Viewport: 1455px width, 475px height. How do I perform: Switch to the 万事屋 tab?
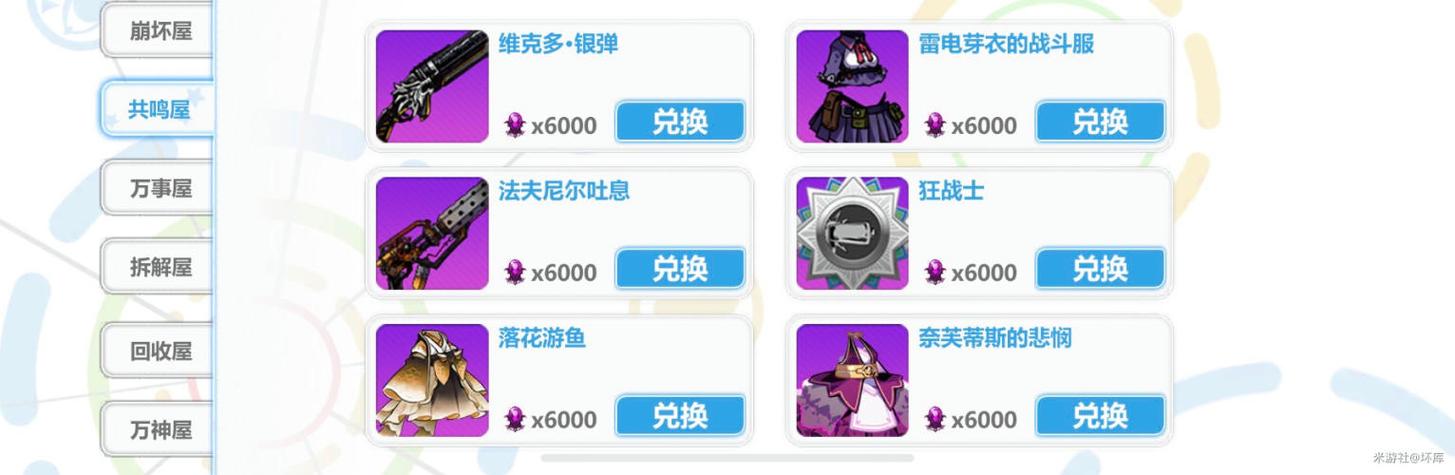(160, 188)
